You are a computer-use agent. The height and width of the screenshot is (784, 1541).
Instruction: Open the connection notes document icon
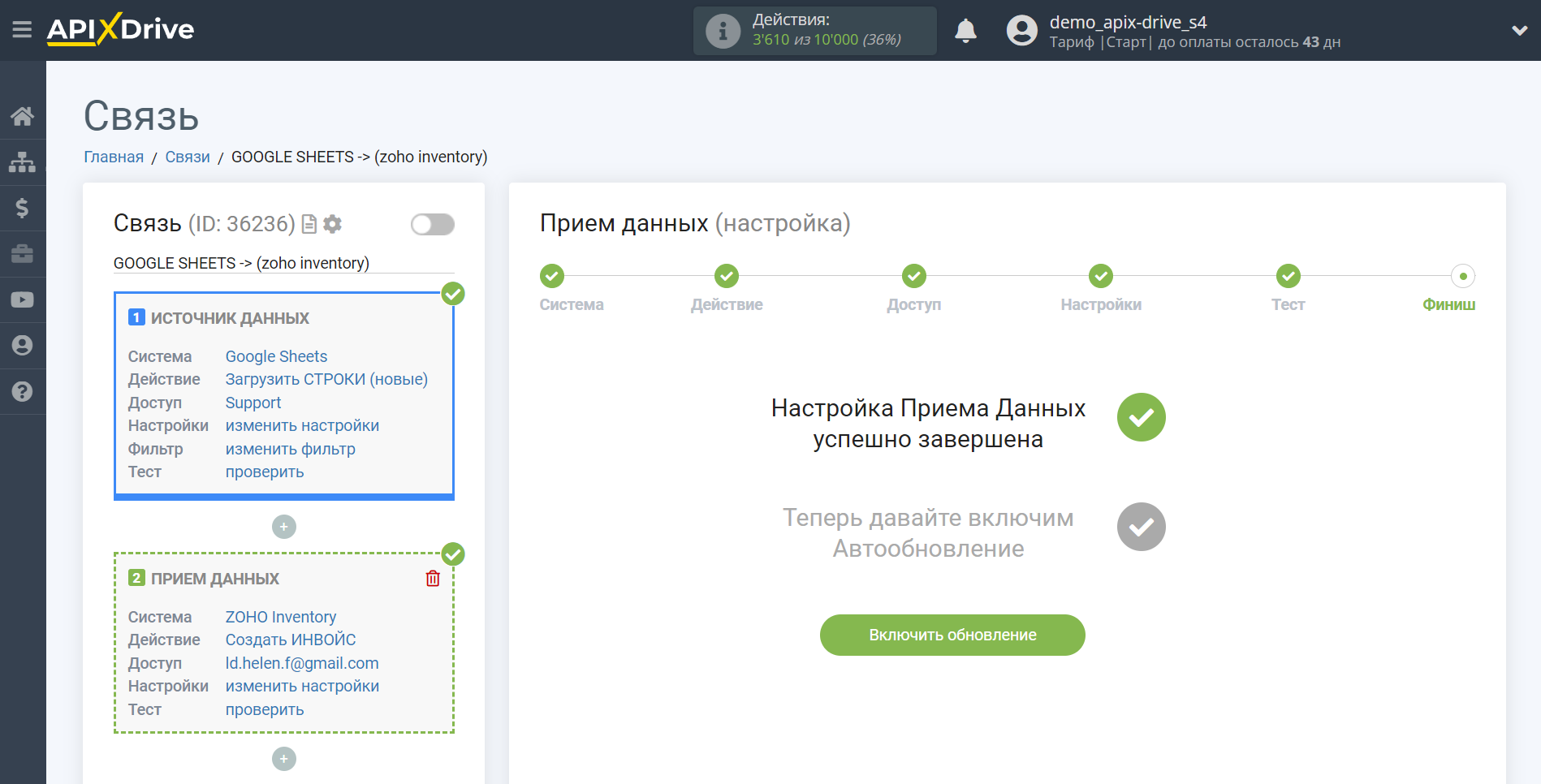309,224
